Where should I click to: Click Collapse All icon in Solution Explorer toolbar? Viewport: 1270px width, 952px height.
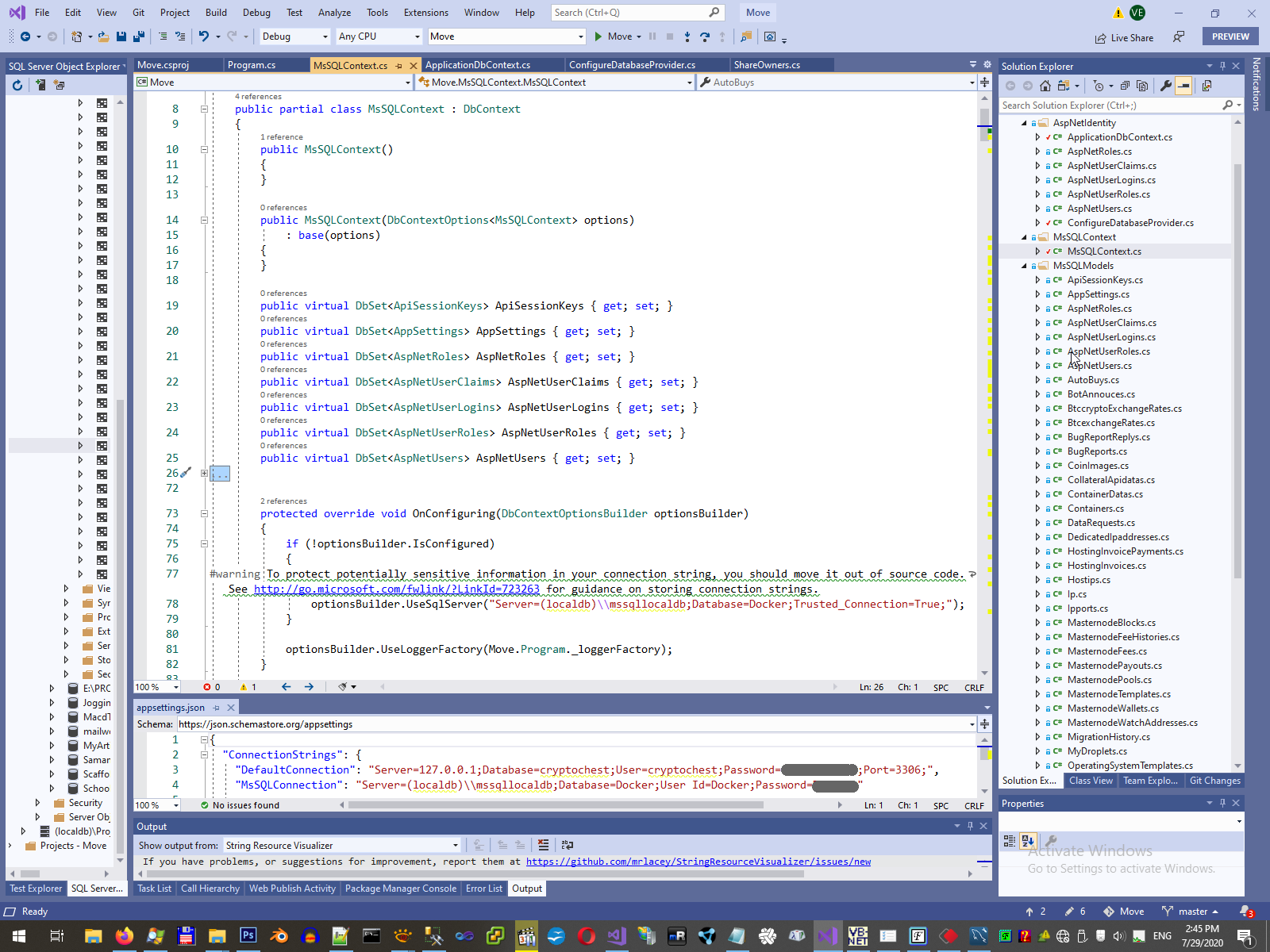(1126, 86)
